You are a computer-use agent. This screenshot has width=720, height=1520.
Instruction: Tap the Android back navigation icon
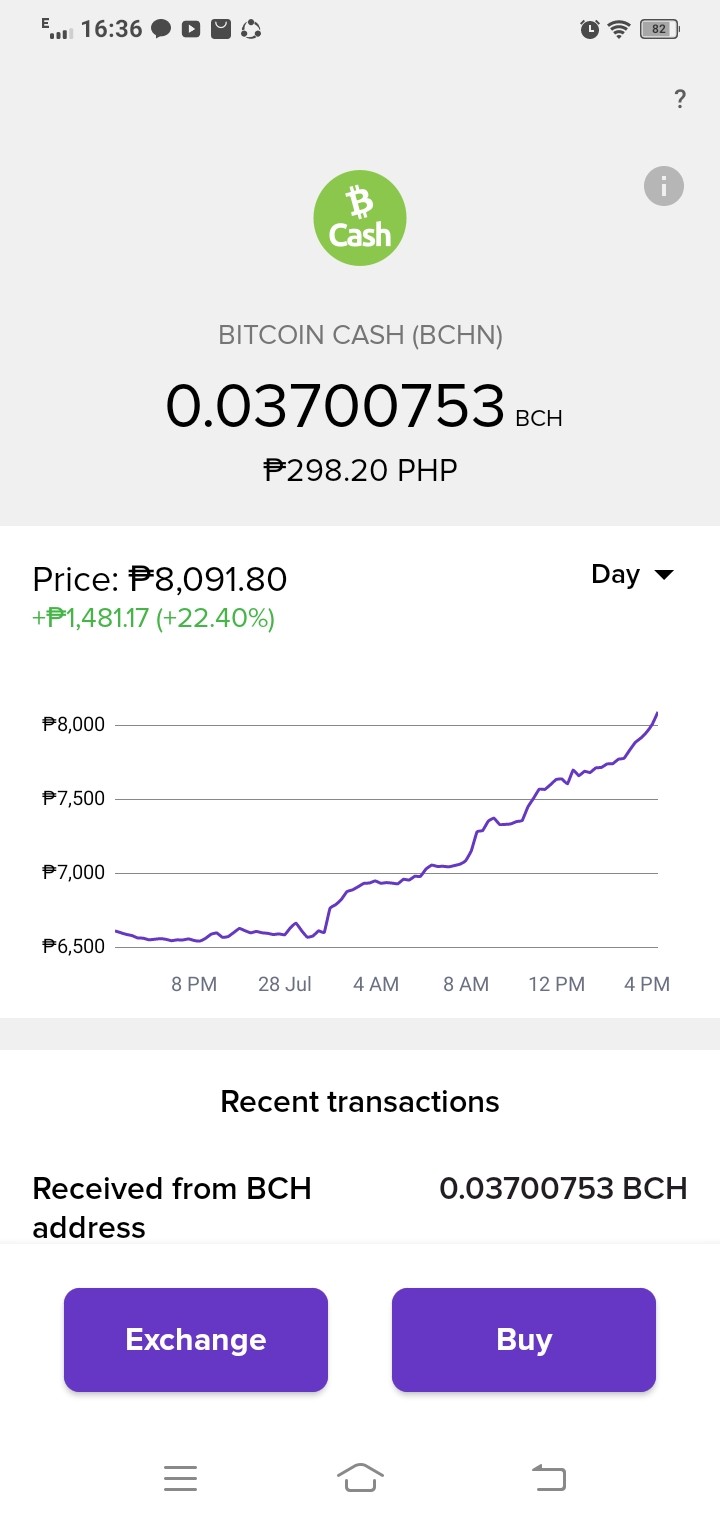coord(548,1477)
